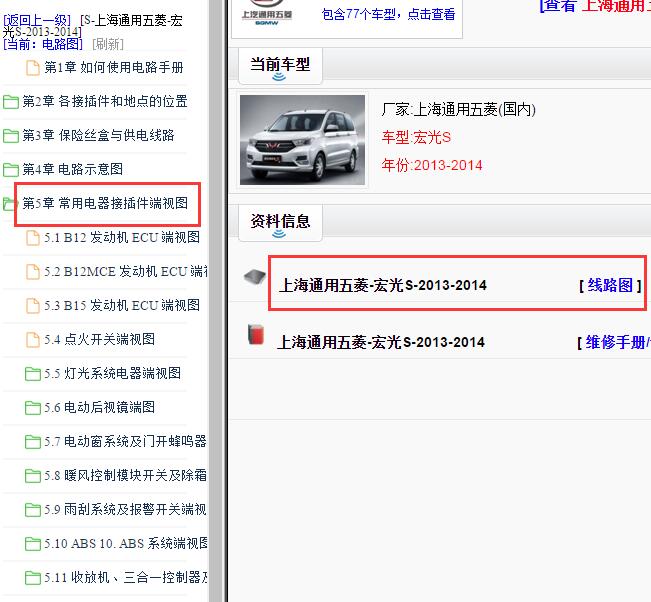Expand 第2章 各接插件和地点的位置

pos(105,101)
